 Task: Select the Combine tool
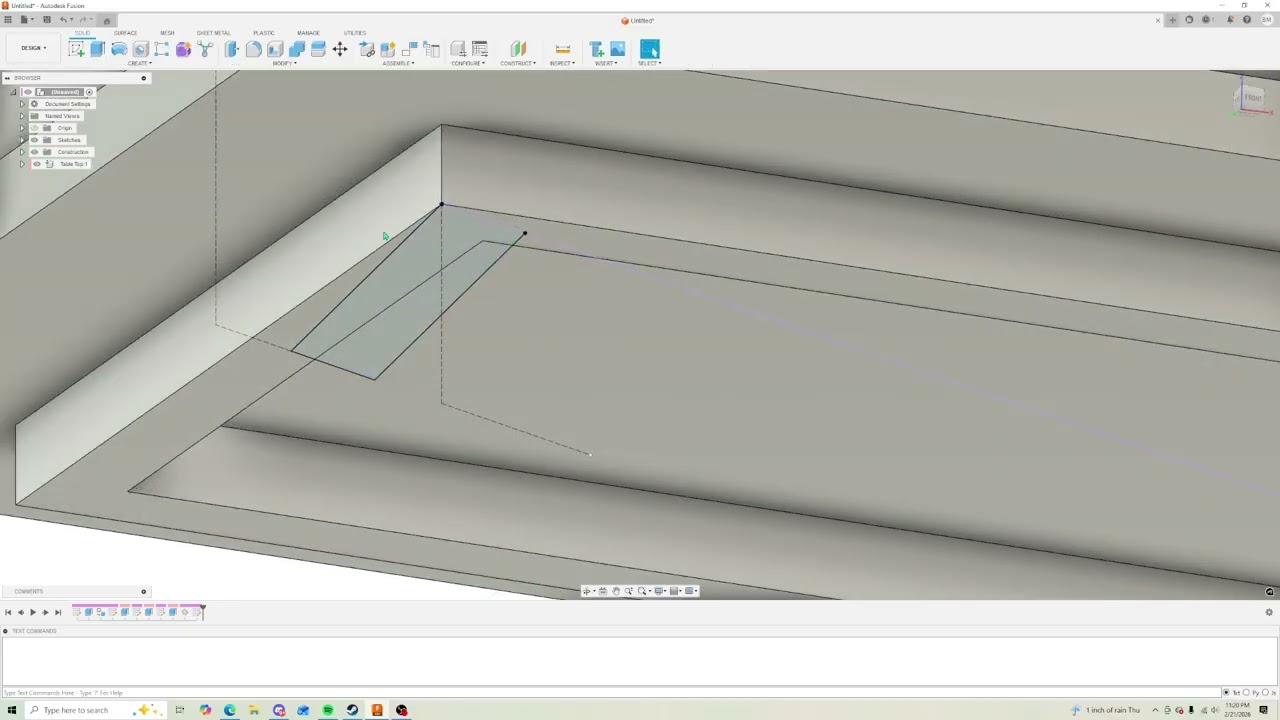click(x=297, y=49)
